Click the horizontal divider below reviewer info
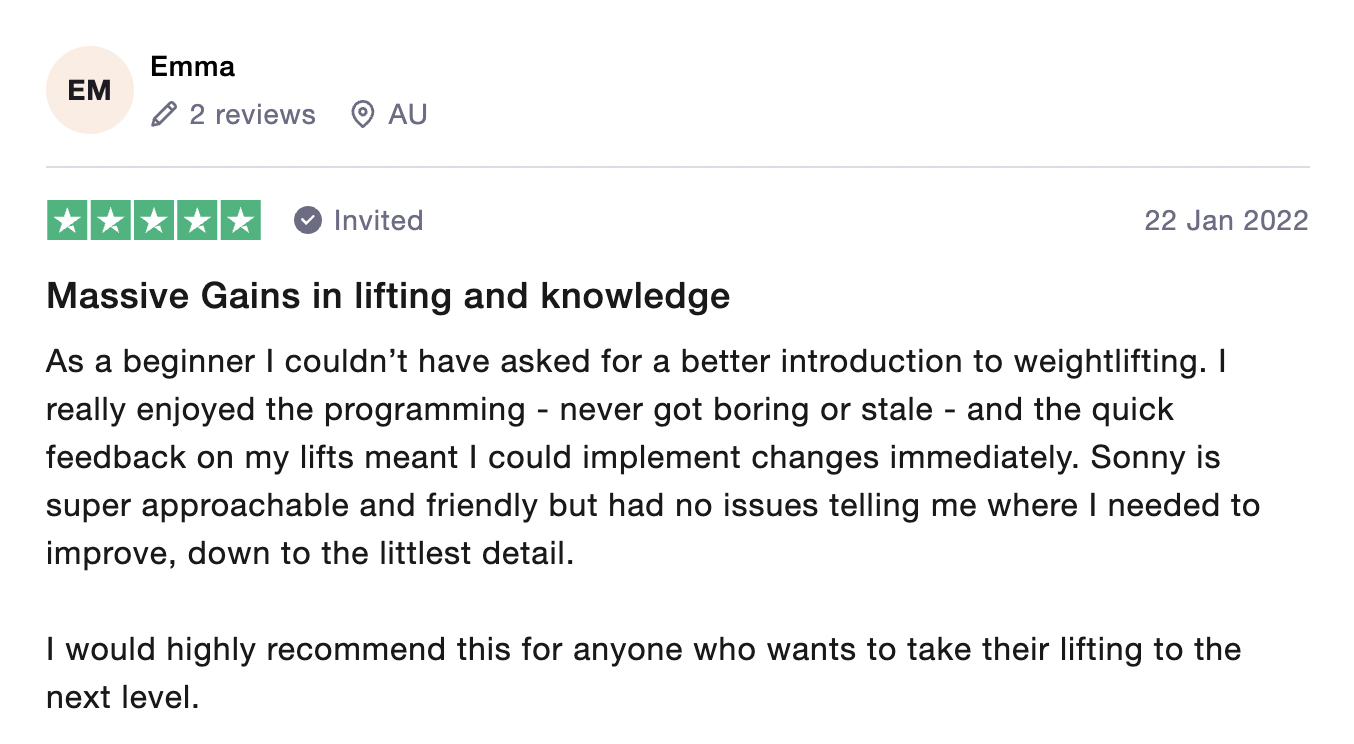Image resolution: width=1354 pixels, height=744 pixels. click(x=678, y=167)
